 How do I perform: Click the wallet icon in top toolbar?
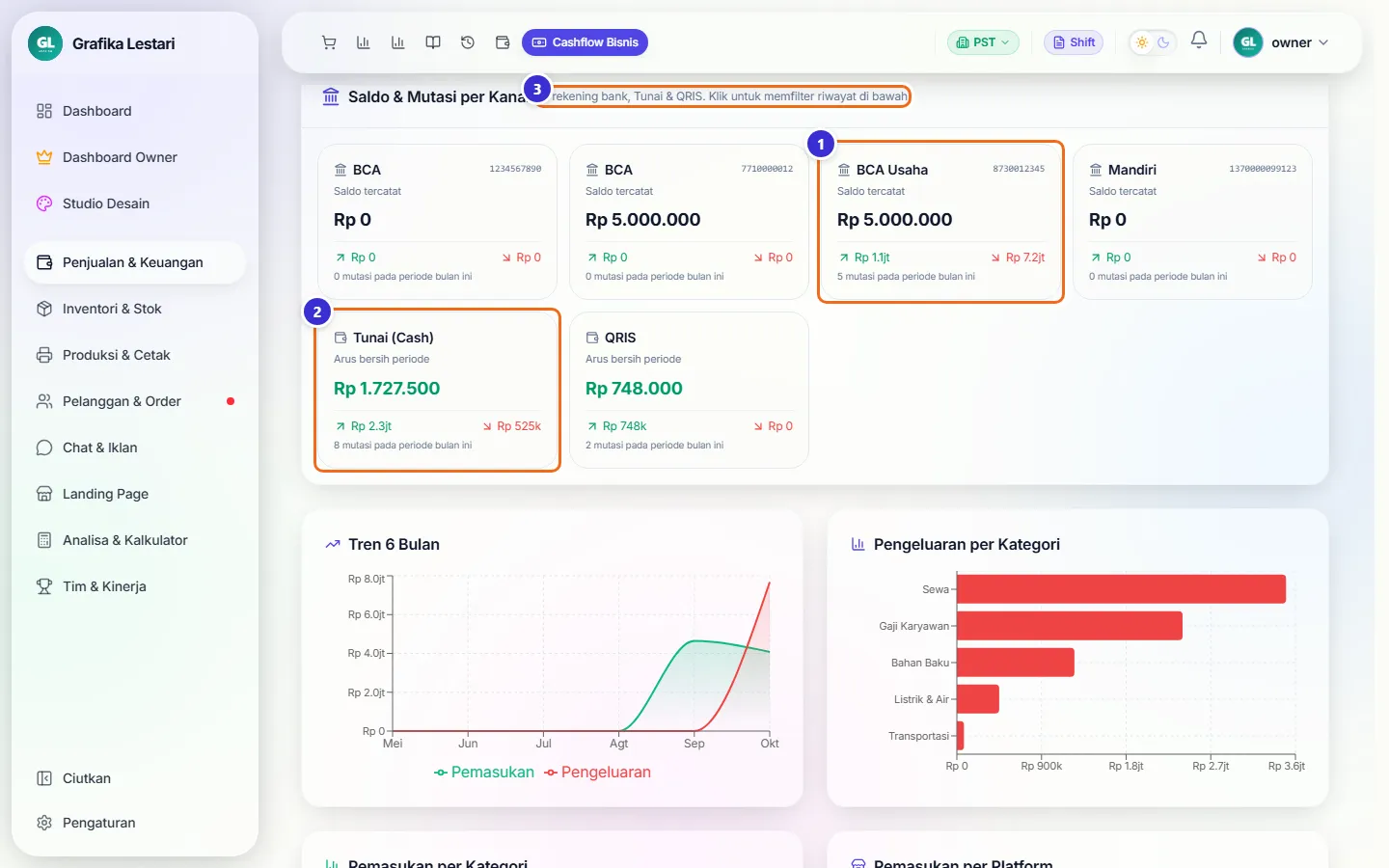(503, 42)
